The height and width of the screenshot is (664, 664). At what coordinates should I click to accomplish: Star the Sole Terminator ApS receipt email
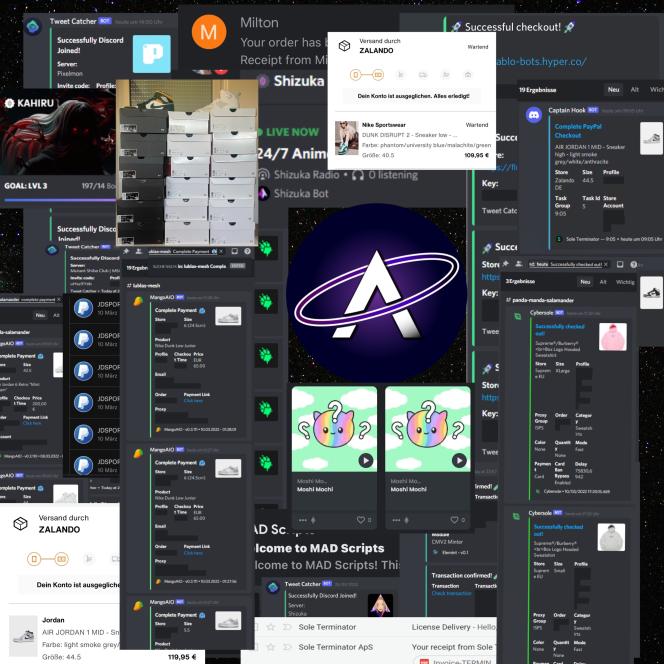[271, 647]
